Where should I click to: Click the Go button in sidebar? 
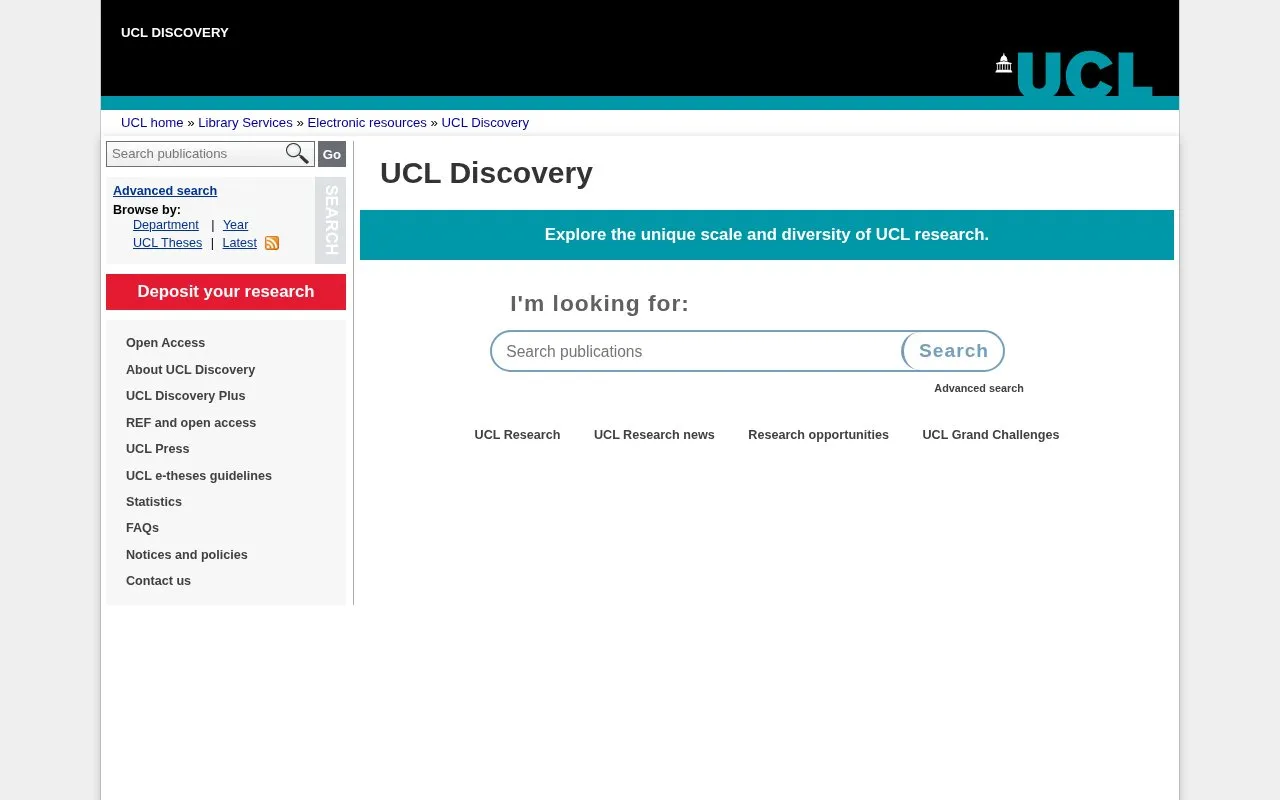click(x=332, y=154)
